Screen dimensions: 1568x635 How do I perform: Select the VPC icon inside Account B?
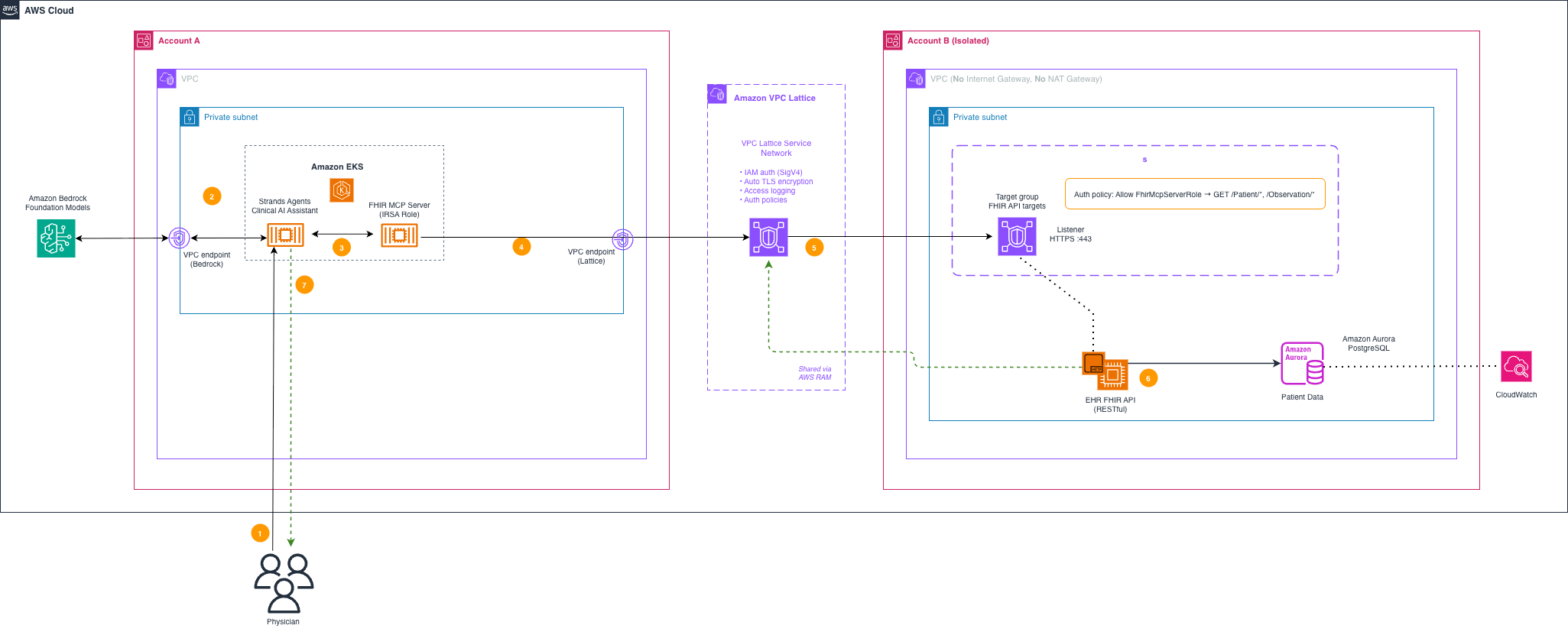click(916, 79)
